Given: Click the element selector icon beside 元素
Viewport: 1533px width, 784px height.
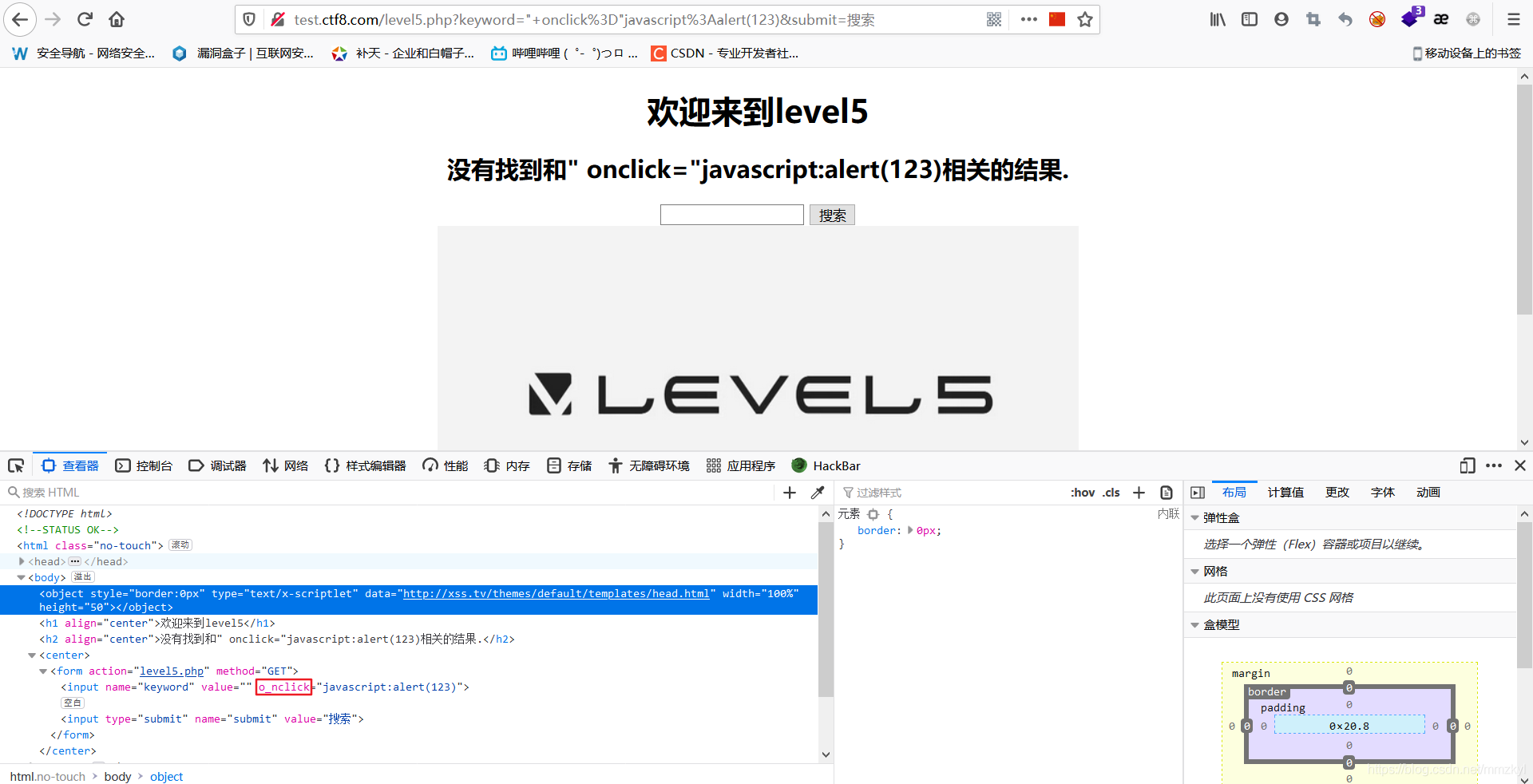Looking at the screenshot, I should pyautogui.click(x=873, y=514).
